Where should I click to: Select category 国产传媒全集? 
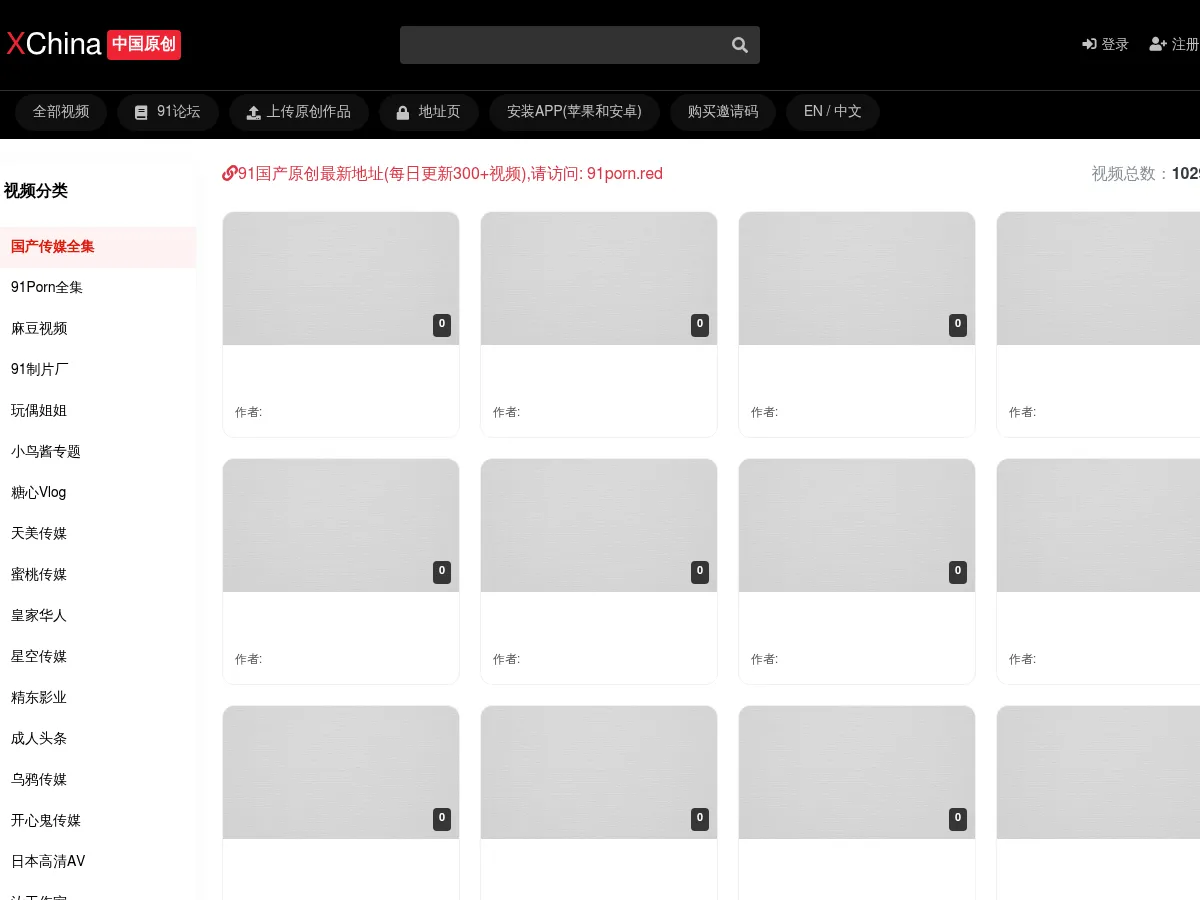click(x=98, y=247)
